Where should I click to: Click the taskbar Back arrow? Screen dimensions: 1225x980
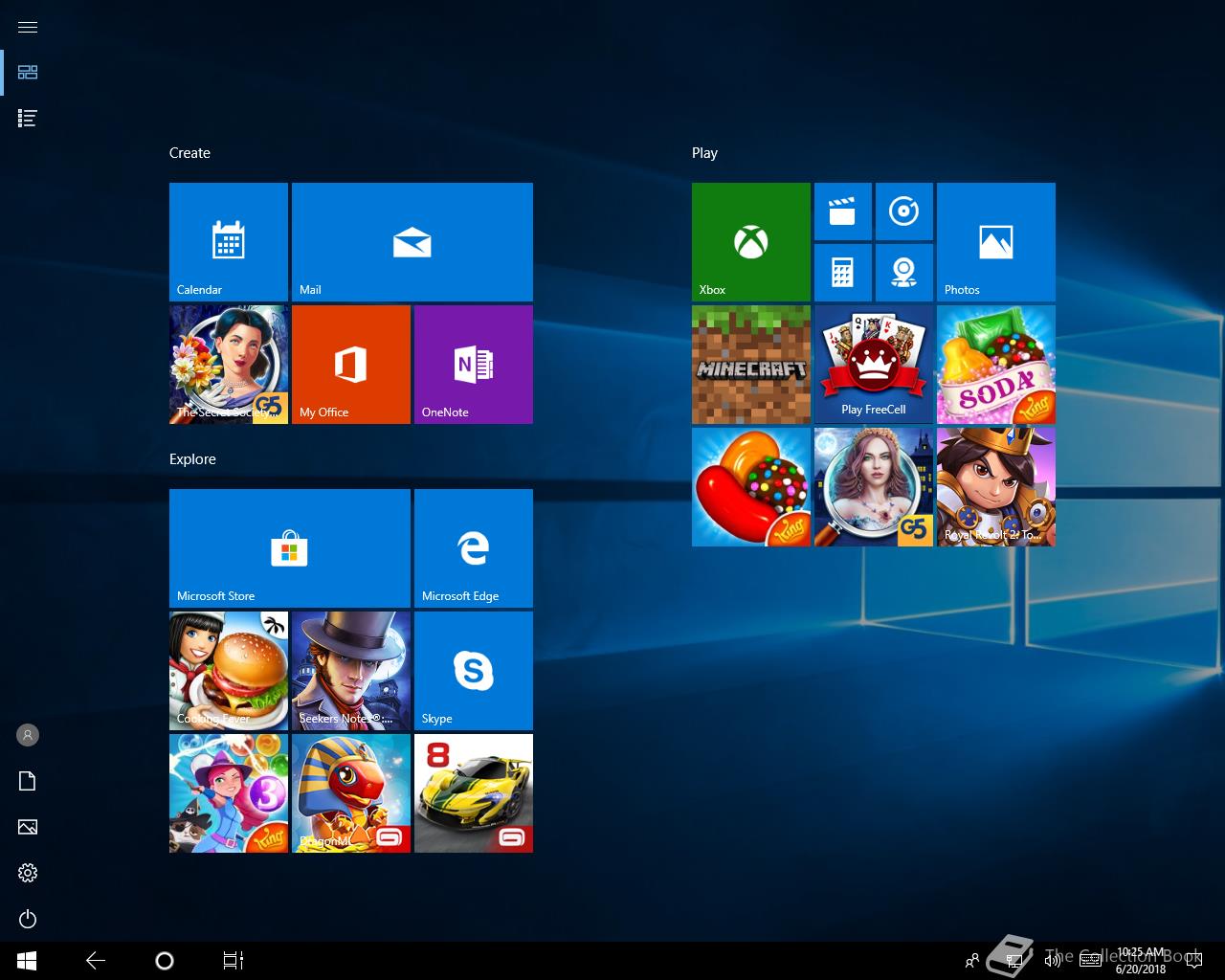(96, 961)
